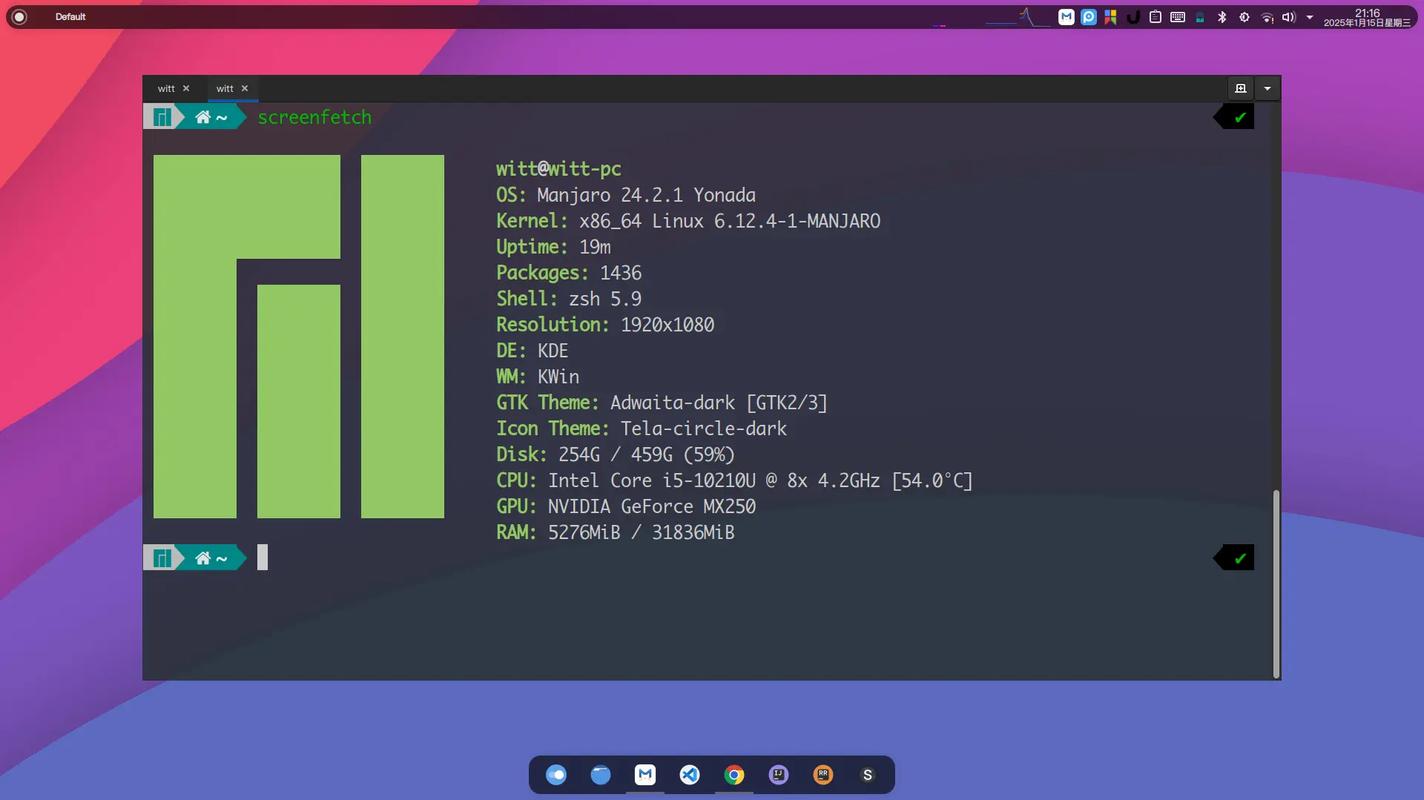Open the terminal window dropdown menu arrow
Image resolution: width=1424 pixels, height=800 pixels.
(1266, 88)
